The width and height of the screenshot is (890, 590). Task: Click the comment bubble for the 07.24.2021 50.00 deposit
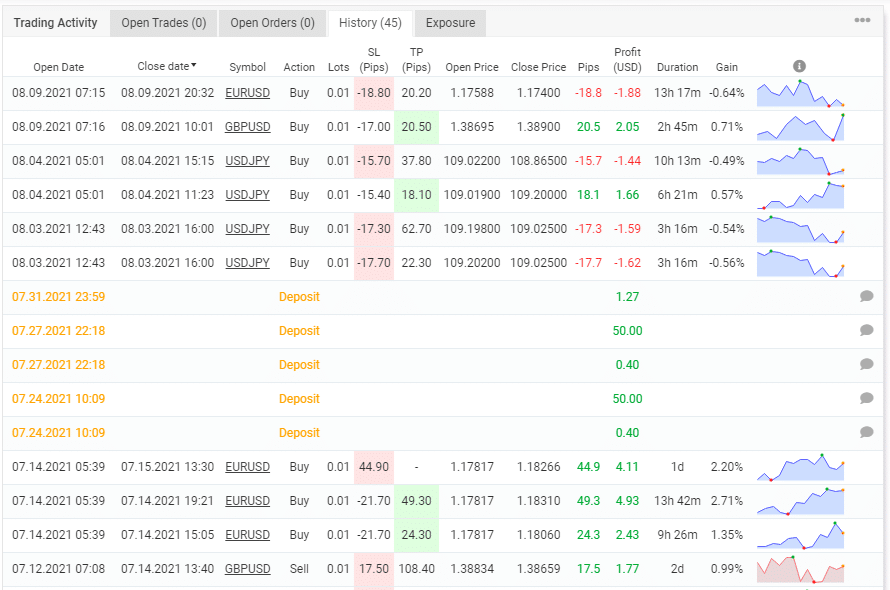coord(865,398)
